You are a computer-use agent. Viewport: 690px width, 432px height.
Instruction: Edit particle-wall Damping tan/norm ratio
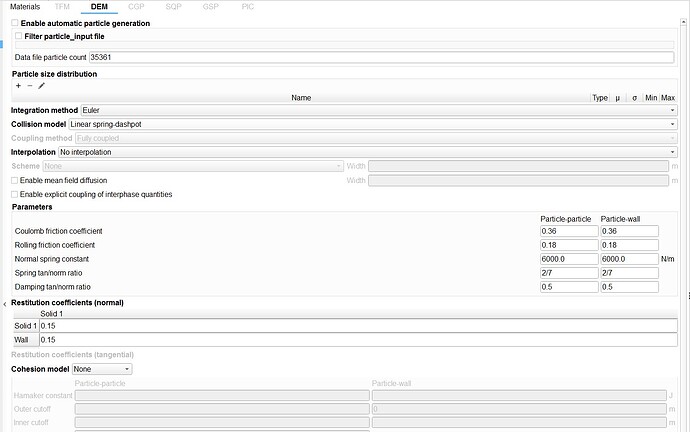[629, 287]
